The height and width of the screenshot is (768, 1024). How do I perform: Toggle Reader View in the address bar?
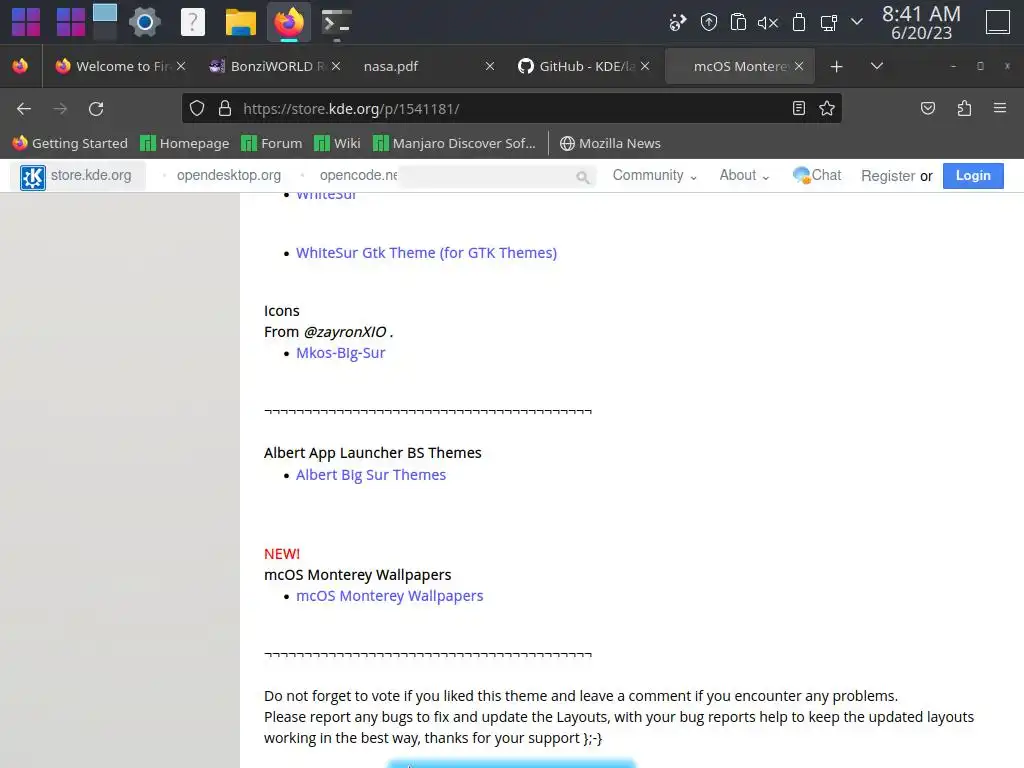(799, 108)
